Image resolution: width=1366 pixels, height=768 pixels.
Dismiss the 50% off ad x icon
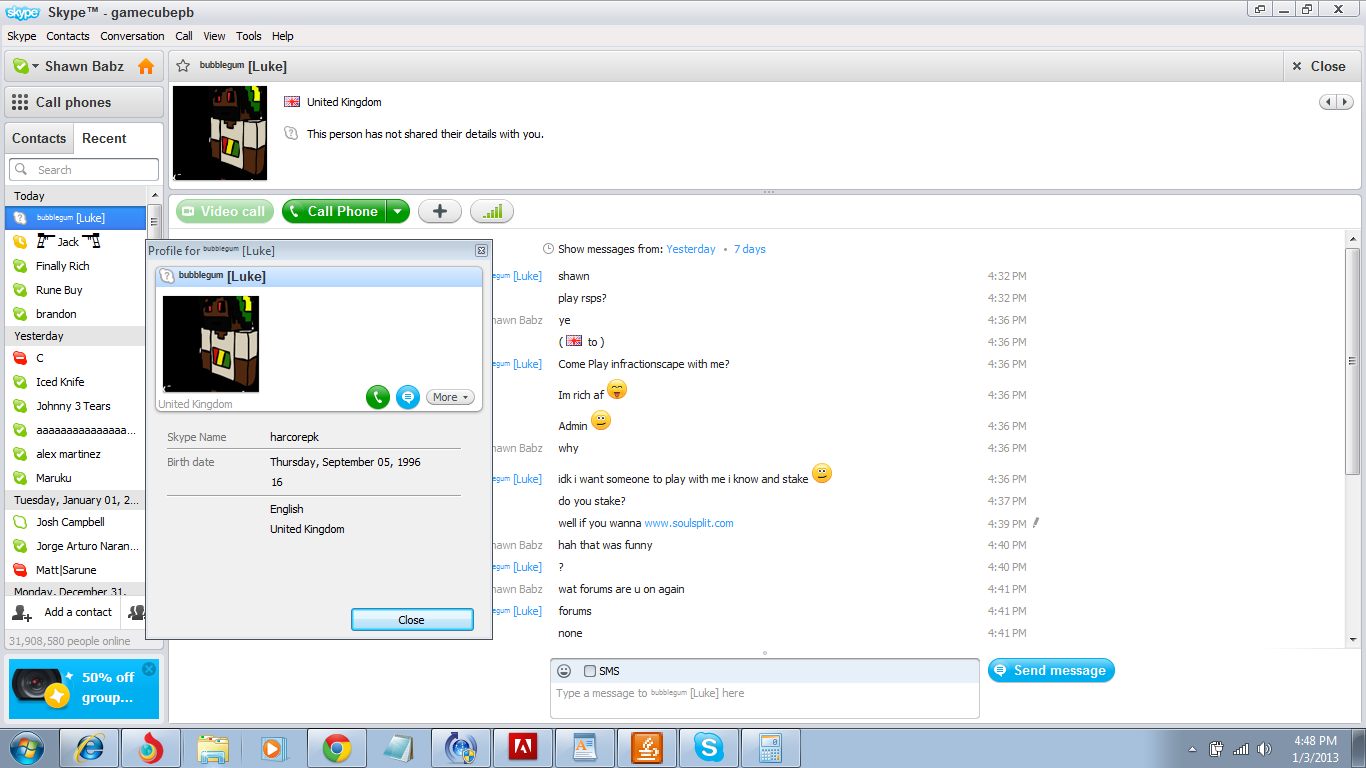[x=149, y=669]
